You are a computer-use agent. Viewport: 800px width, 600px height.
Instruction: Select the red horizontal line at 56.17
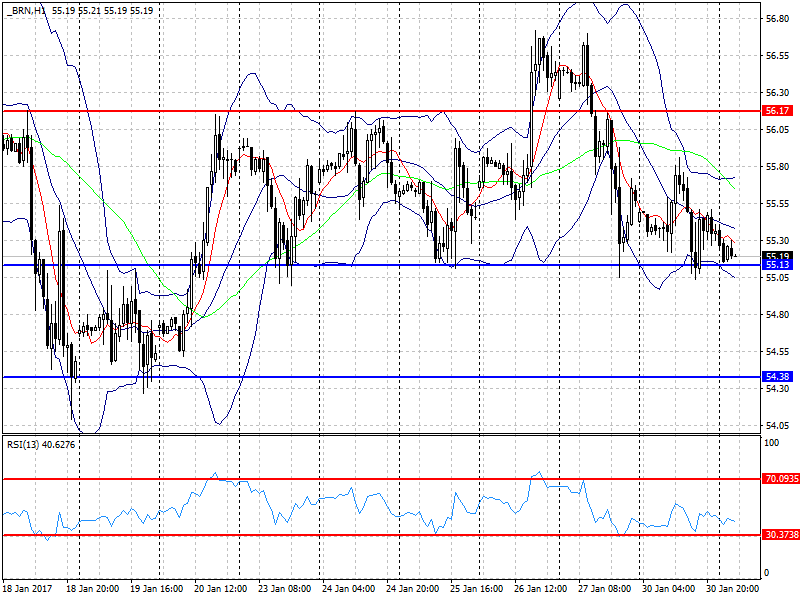point(382,111)
